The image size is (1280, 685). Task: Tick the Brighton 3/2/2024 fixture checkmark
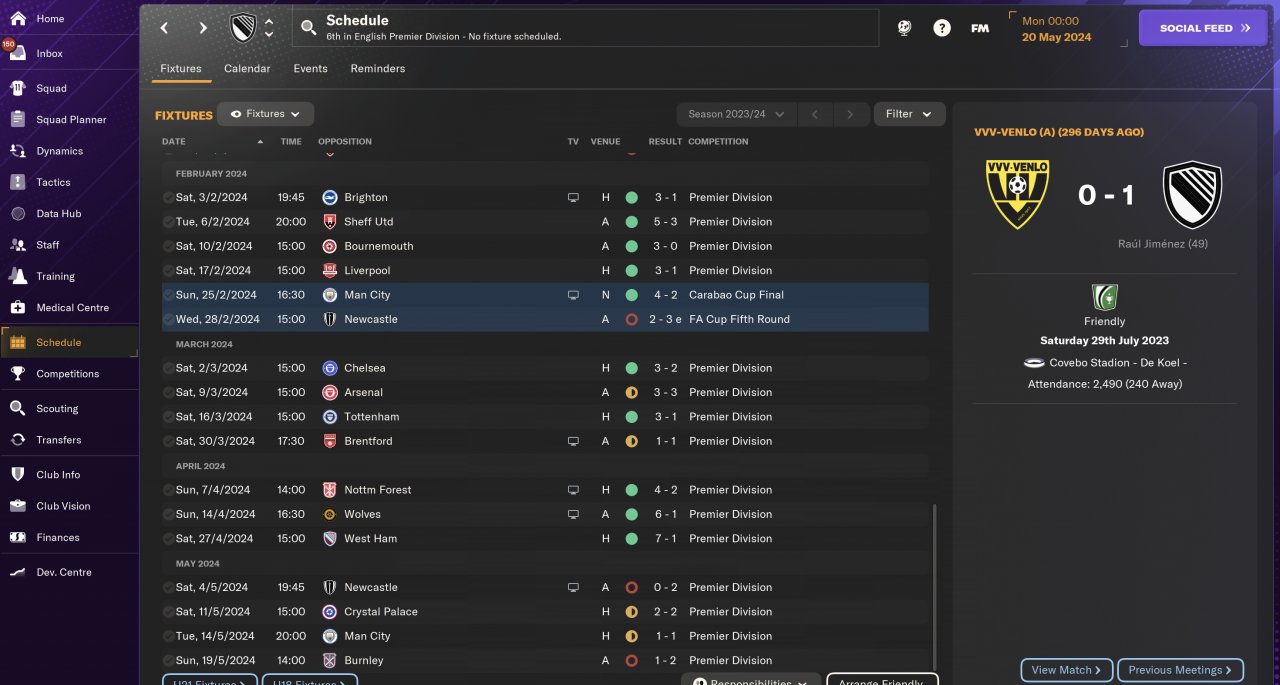[168, 198]
